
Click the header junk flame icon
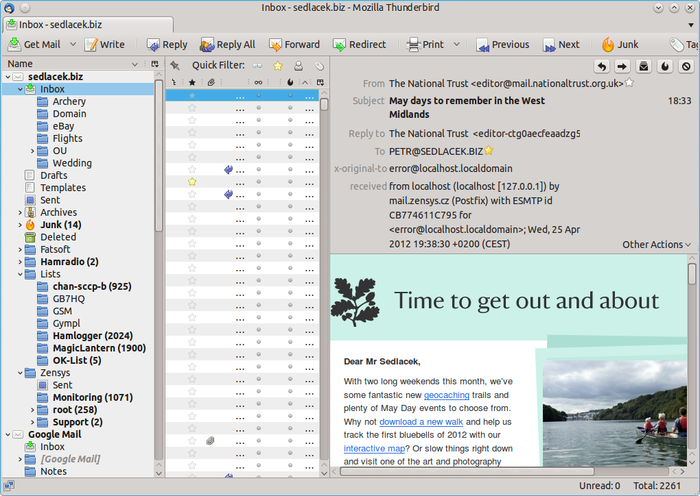point(665,67)
